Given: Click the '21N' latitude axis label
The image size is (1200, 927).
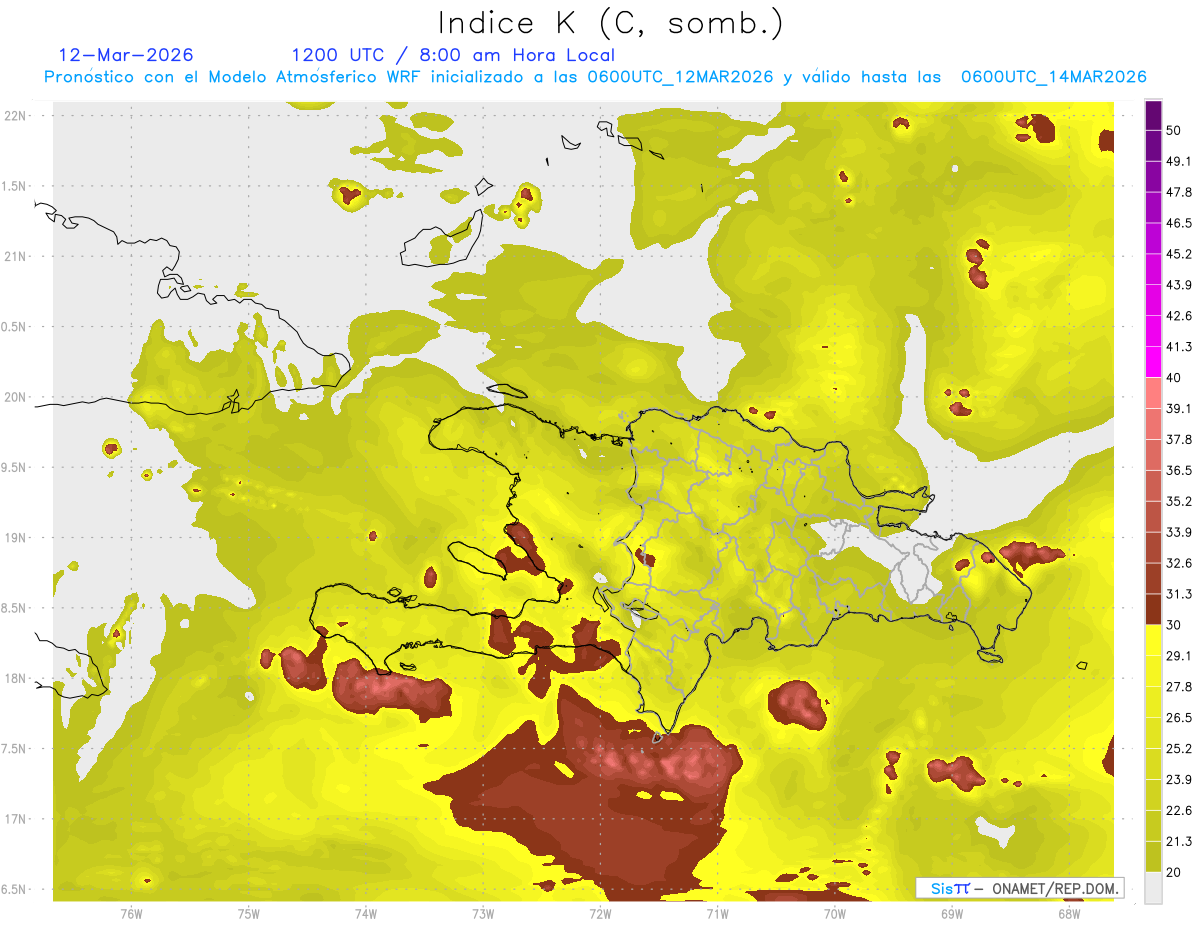Looking at the screenshot, I should click(15, 256).
